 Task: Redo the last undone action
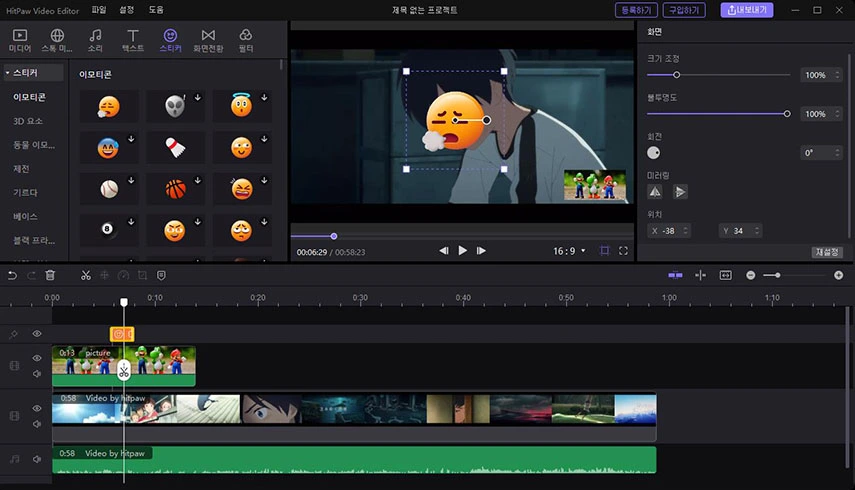32,276
